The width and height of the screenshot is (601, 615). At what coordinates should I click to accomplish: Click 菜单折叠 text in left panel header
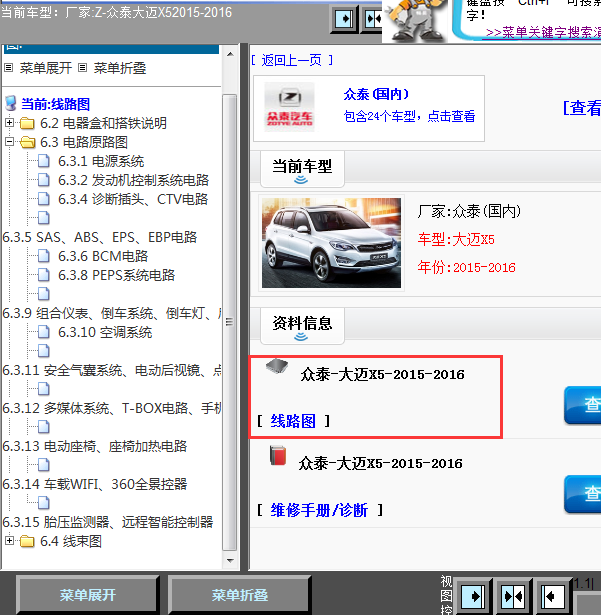(120, 68)
